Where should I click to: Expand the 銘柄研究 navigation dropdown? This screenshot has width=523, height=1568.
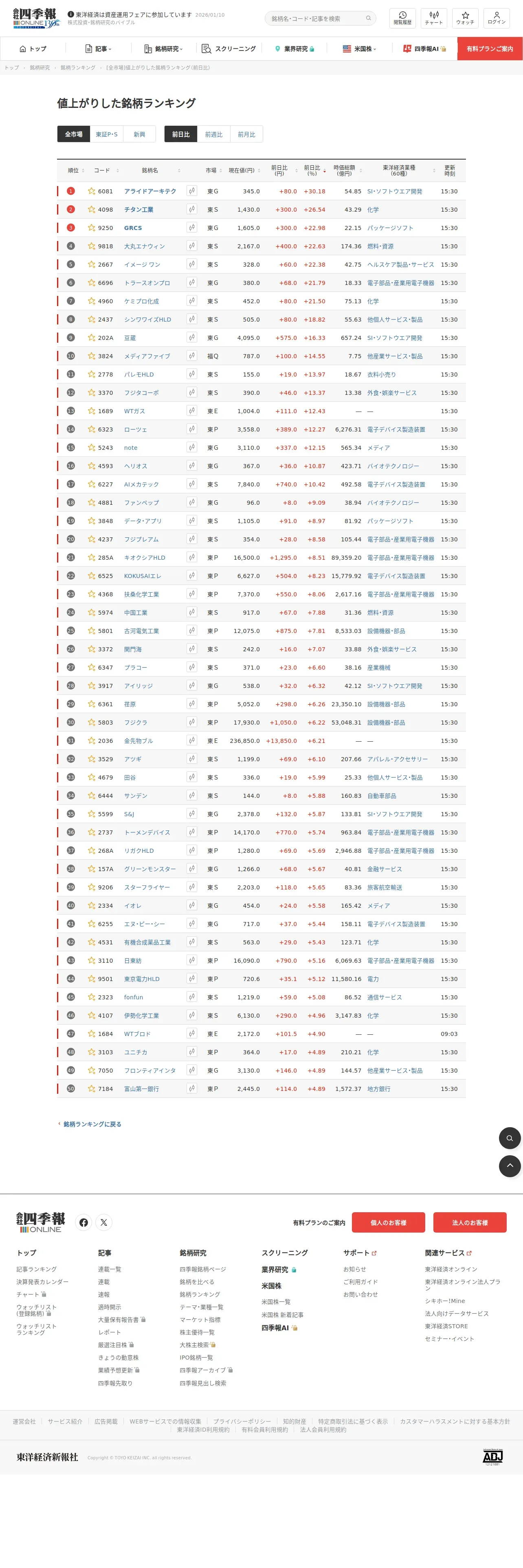click(163, 49)
